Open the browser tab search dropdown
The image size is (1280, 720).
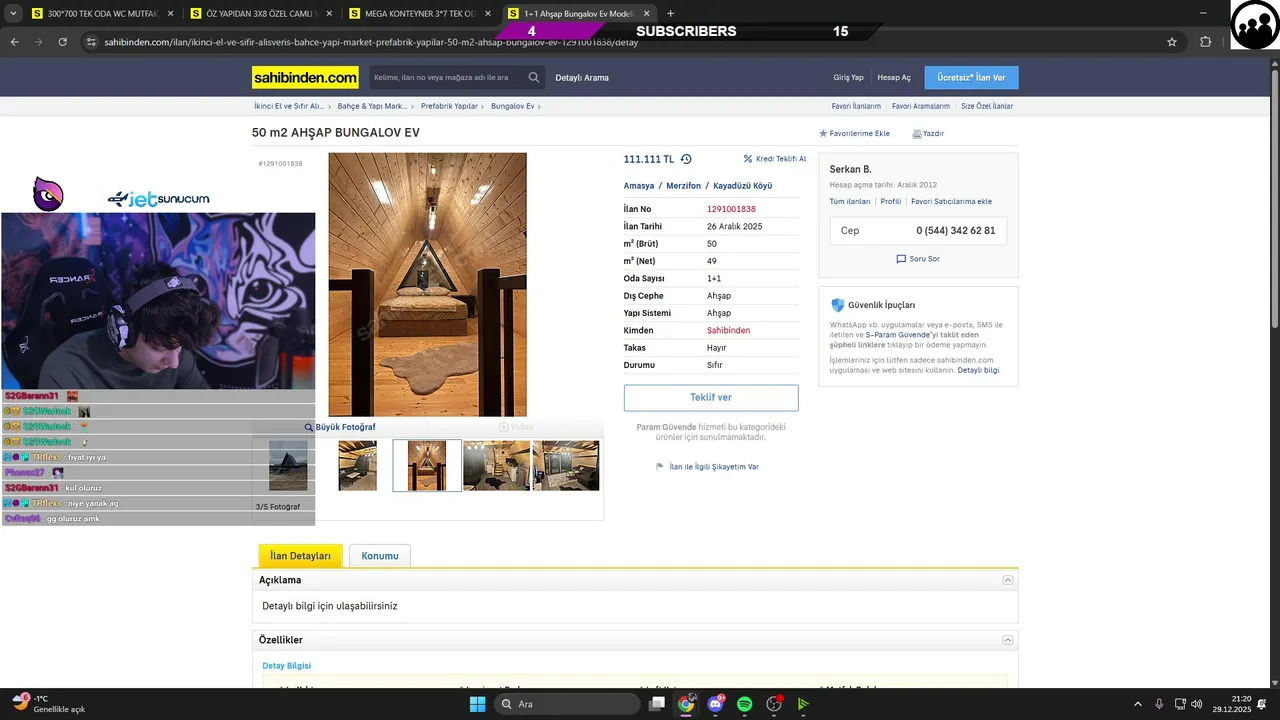click(13, 14)
